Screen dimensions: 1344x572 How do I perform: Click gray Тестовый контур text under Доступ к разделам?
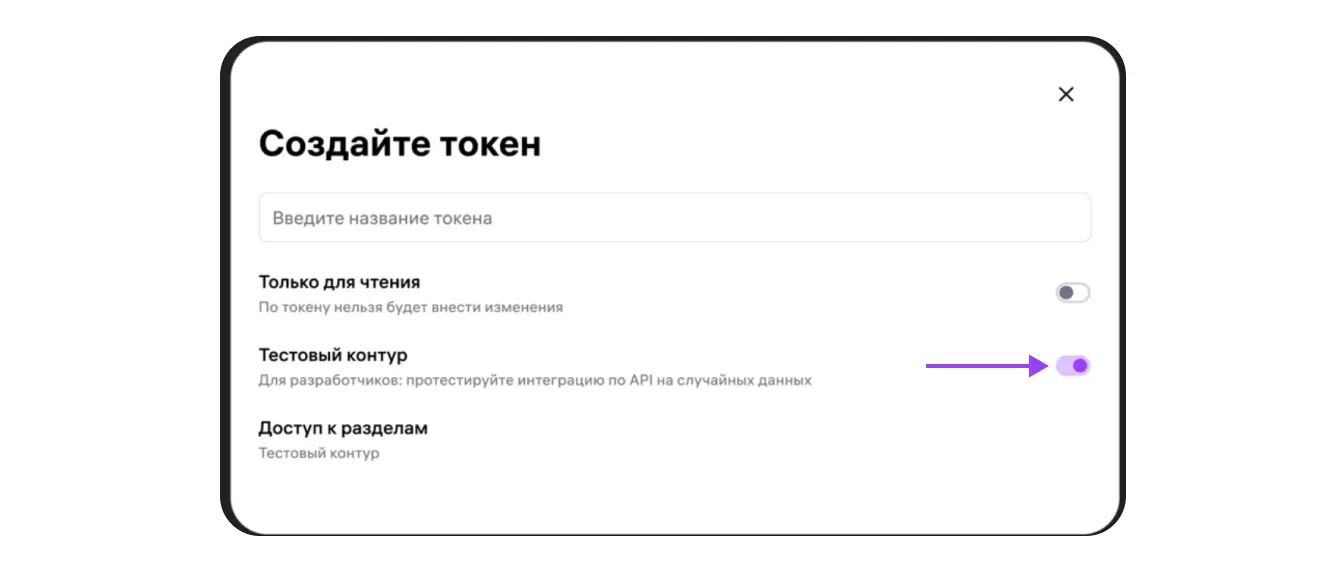click(x=319, y=453)
